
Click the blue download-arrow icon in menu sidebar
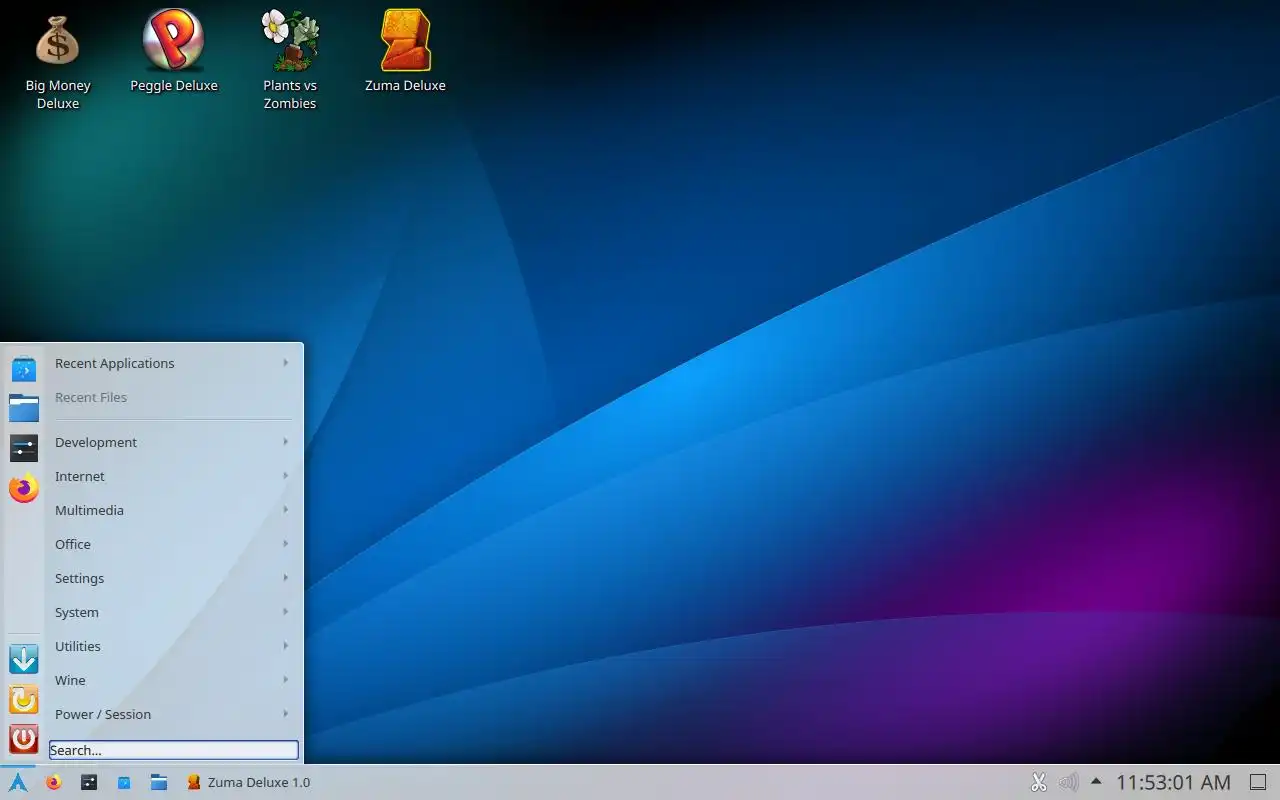[24, 659]
